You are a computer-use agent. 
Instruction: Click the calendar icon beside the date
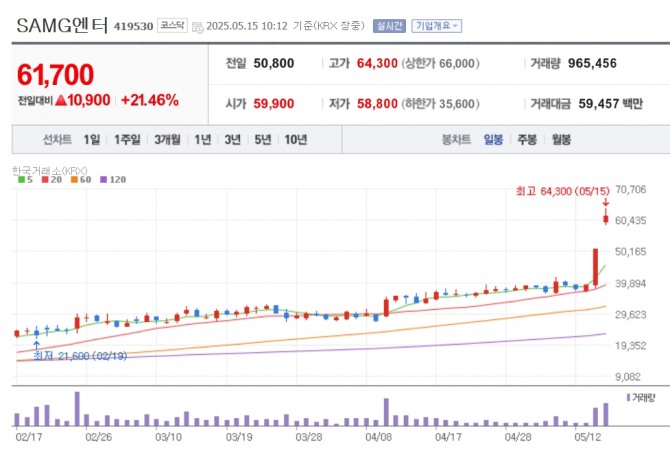(x=197, y=27)
